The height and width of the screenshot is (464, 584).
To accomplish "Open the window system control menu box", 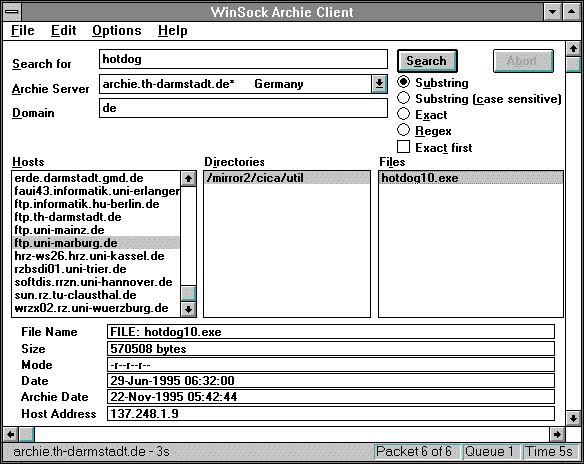I will tap(12, 12).
